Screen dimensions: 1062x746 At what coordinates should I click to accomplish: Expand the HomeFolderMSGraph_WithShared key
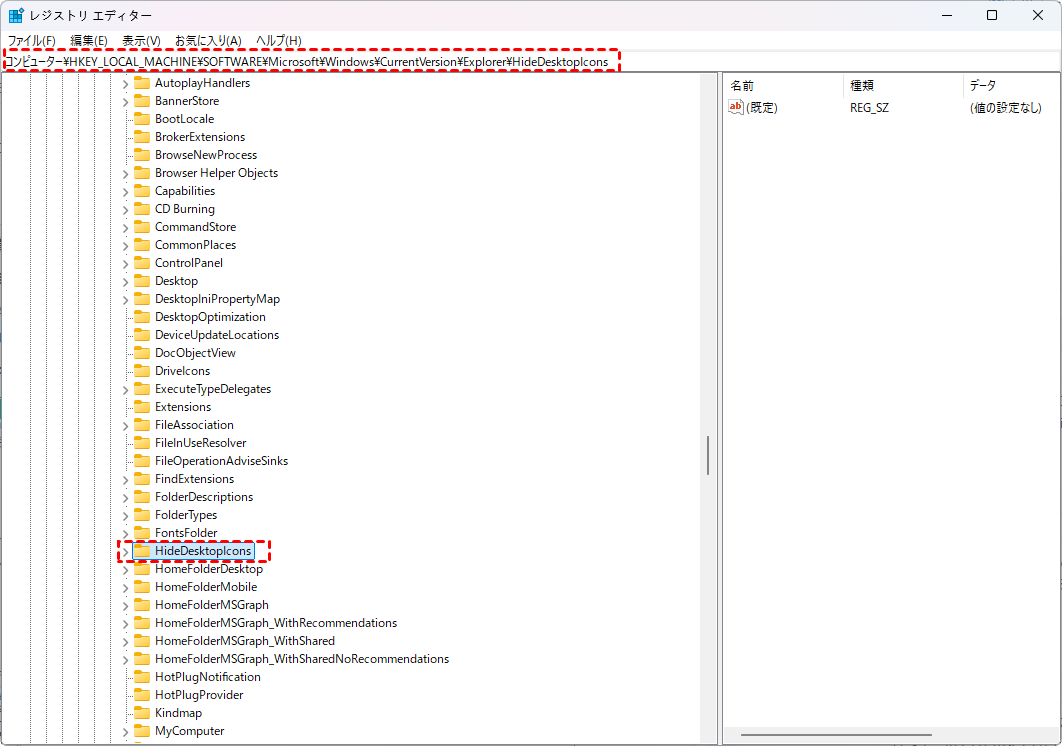click(x=125, y=641)
